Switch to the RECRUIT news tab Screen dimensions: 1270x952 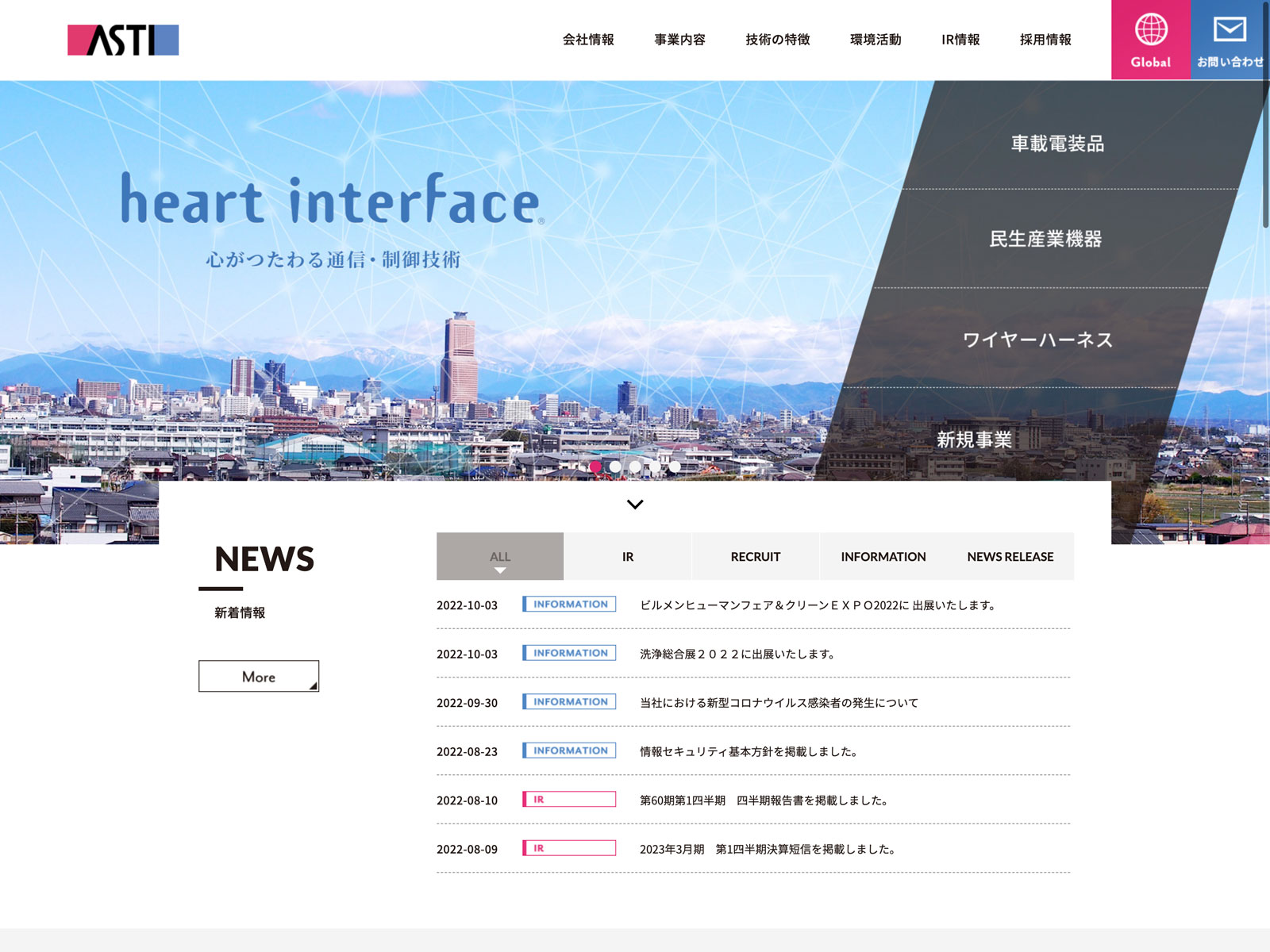tap(755, 557)
